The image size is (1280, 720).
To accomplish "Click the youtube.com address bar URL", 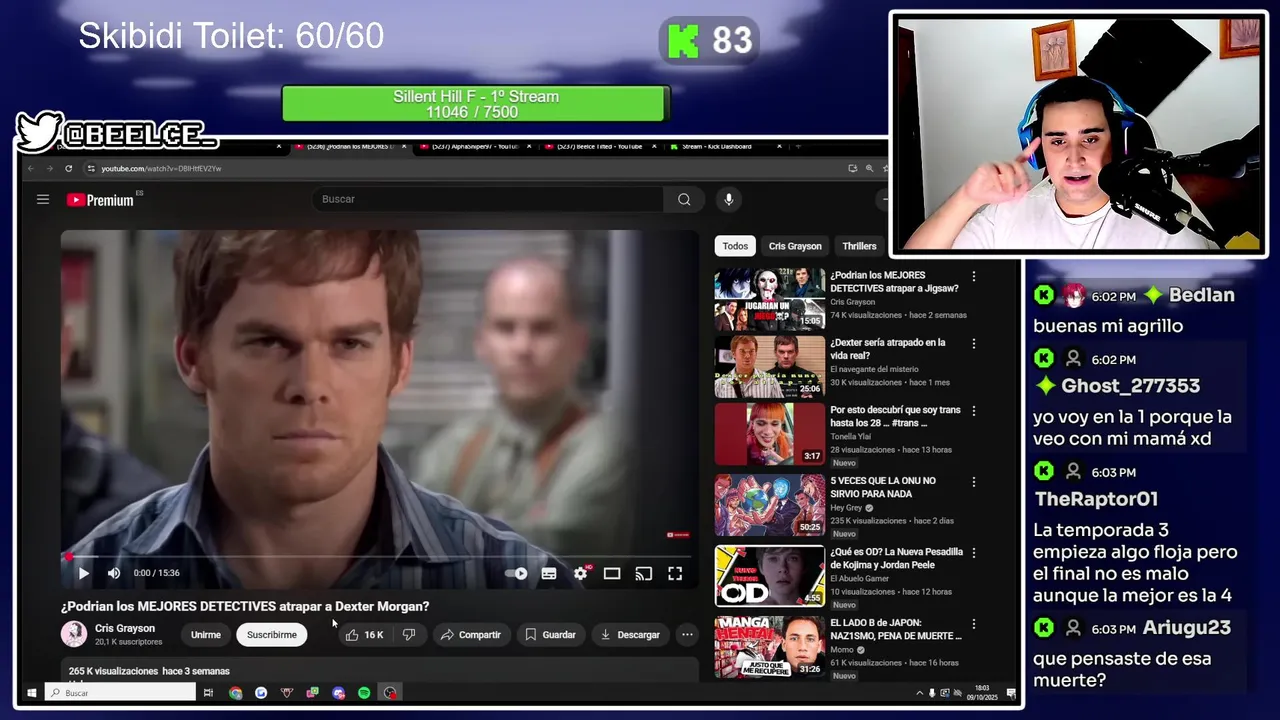I will (x=161, y=168).
